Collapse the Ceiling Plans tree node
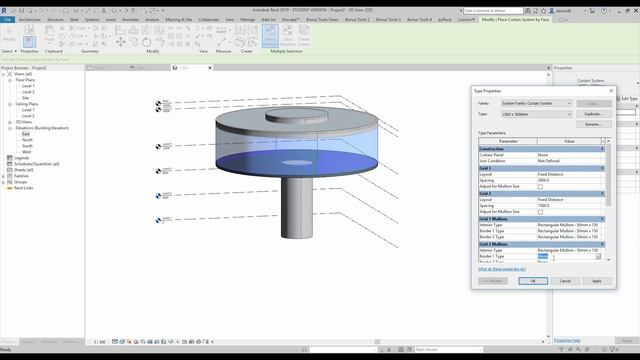This screenshot has width=640, height=360. click(x=10, y=104)
